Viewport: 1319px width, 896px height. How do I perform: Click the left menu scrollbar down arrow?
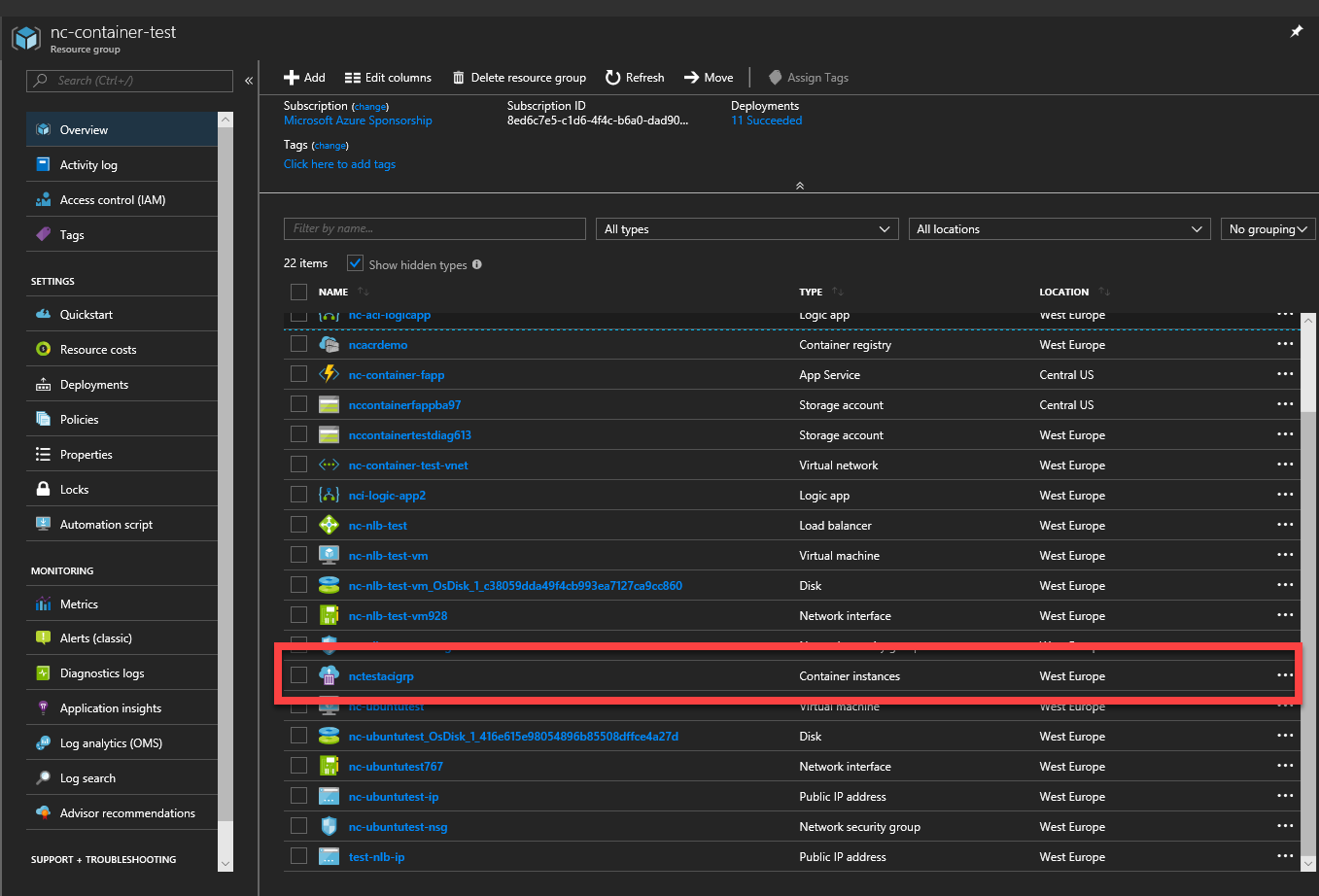[226, 864]
